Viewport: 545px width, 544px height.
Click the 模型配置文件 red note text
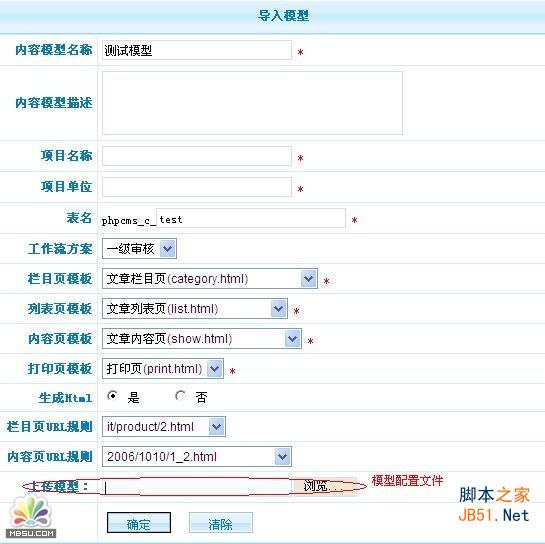click(408, 481)
